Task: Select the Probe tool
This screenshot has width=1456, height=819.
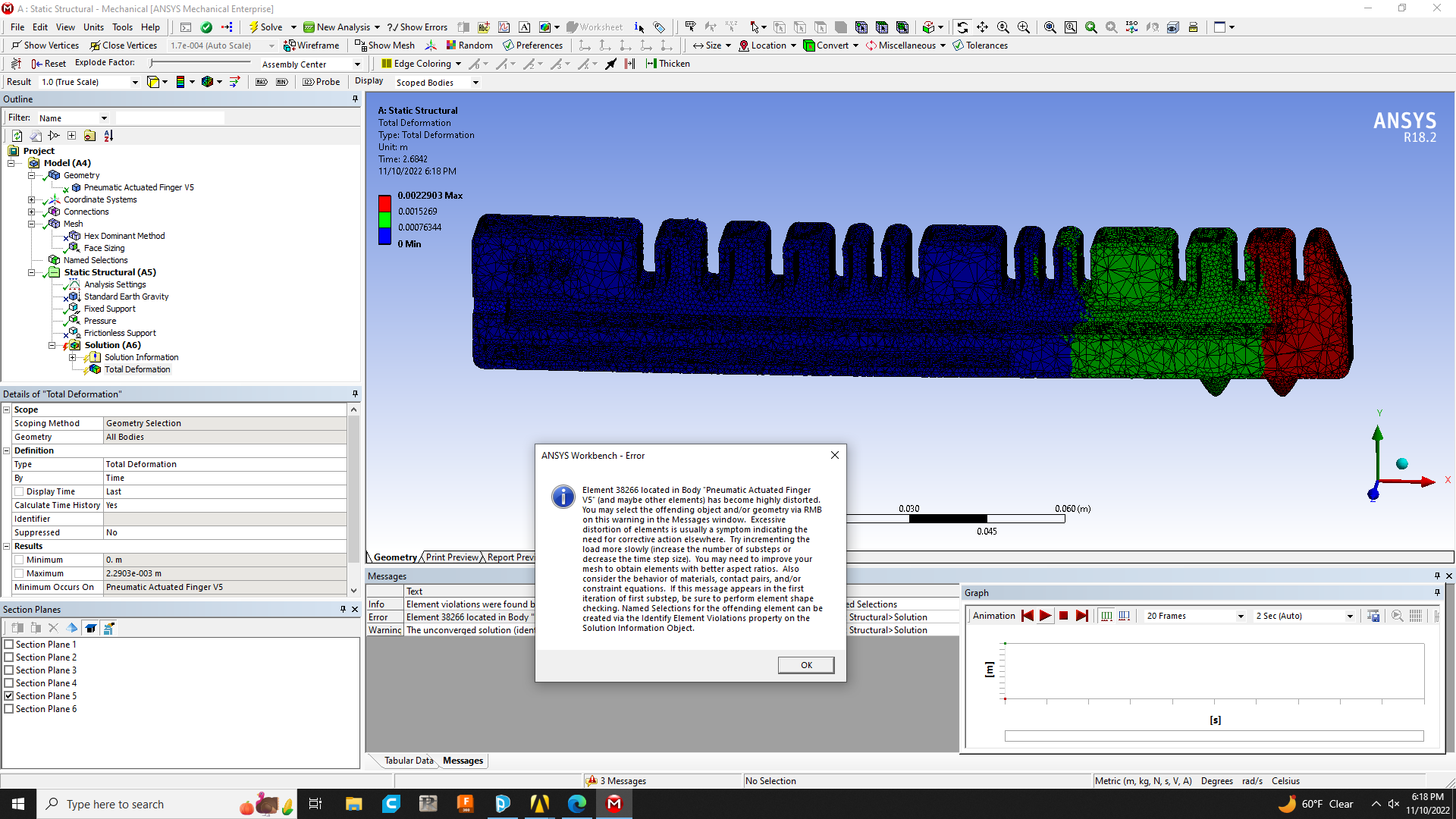Action: (x=321, y=82)
